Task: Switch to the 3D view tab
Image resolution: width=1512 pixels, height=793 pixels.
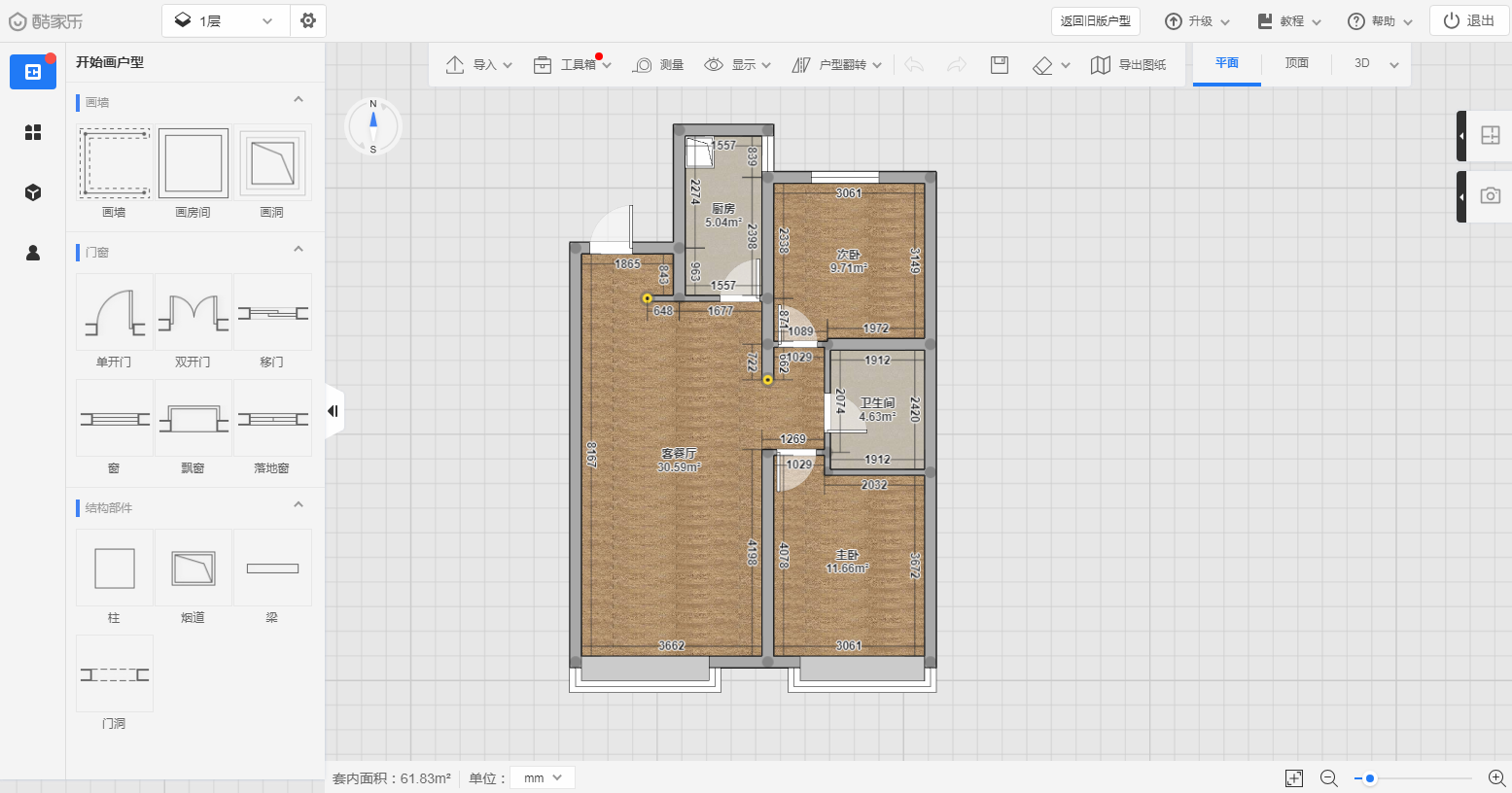Action: [x=1362, y=63]
